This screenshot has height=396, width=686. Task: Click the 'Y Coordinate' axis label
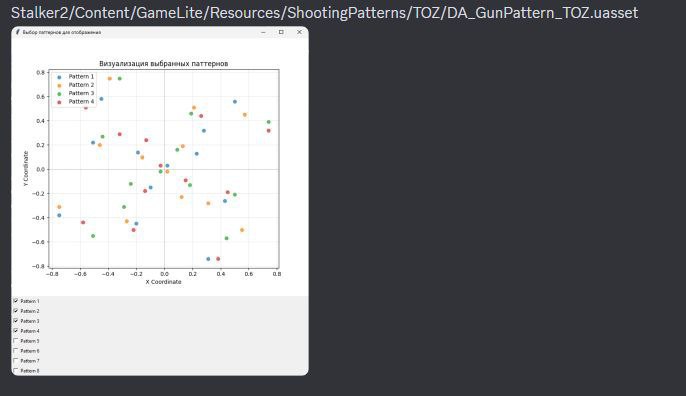tap(26, 169)
